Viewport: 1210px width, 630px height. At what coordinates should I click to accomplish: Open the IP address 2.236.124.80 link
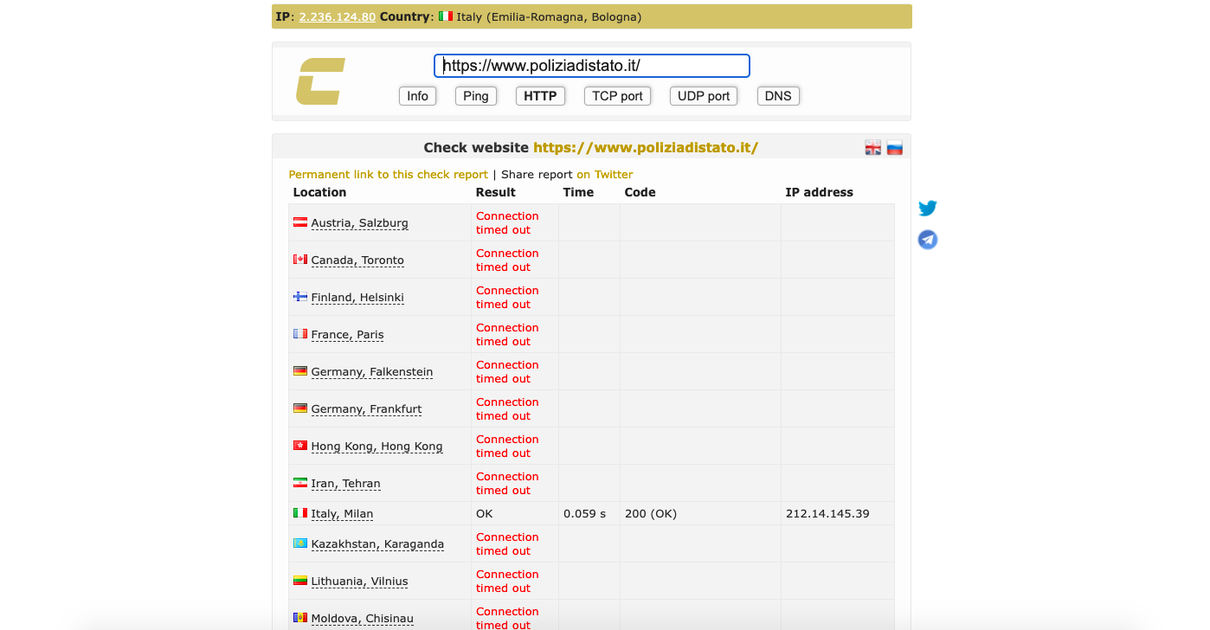pyautogui.click(x=337, y=17)
